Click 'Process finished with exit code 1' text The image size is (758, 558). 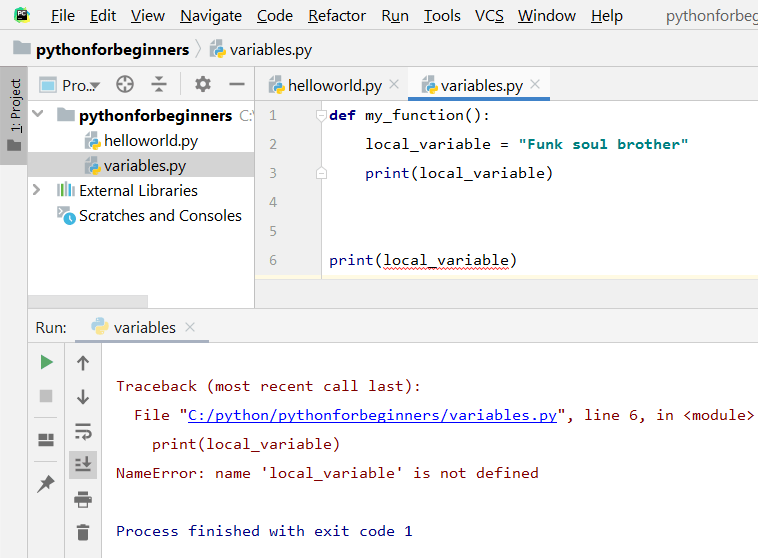pos(264,531)
